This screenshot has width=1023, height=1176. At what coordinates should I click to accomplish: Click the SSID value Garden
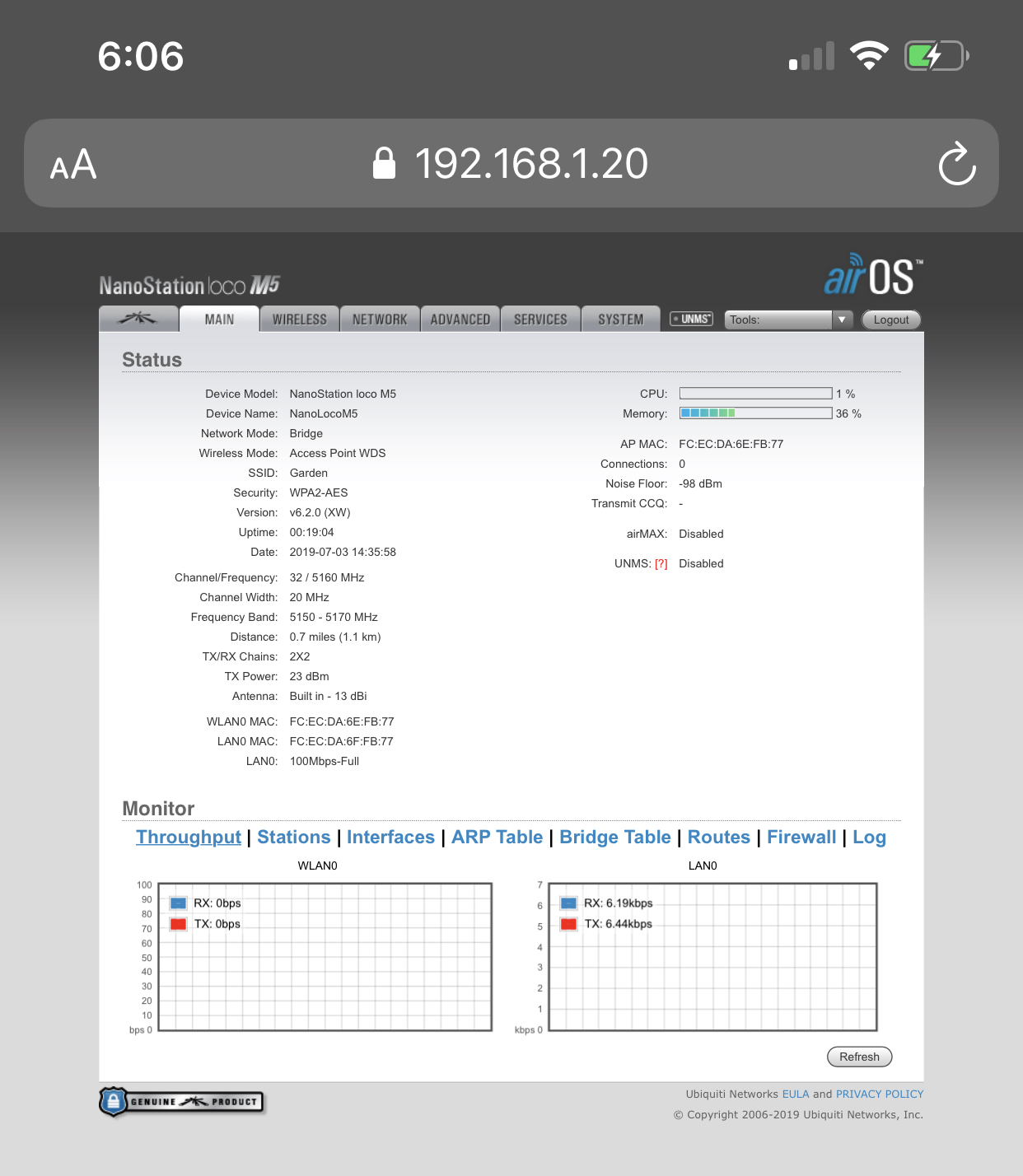tap(309, 474)
